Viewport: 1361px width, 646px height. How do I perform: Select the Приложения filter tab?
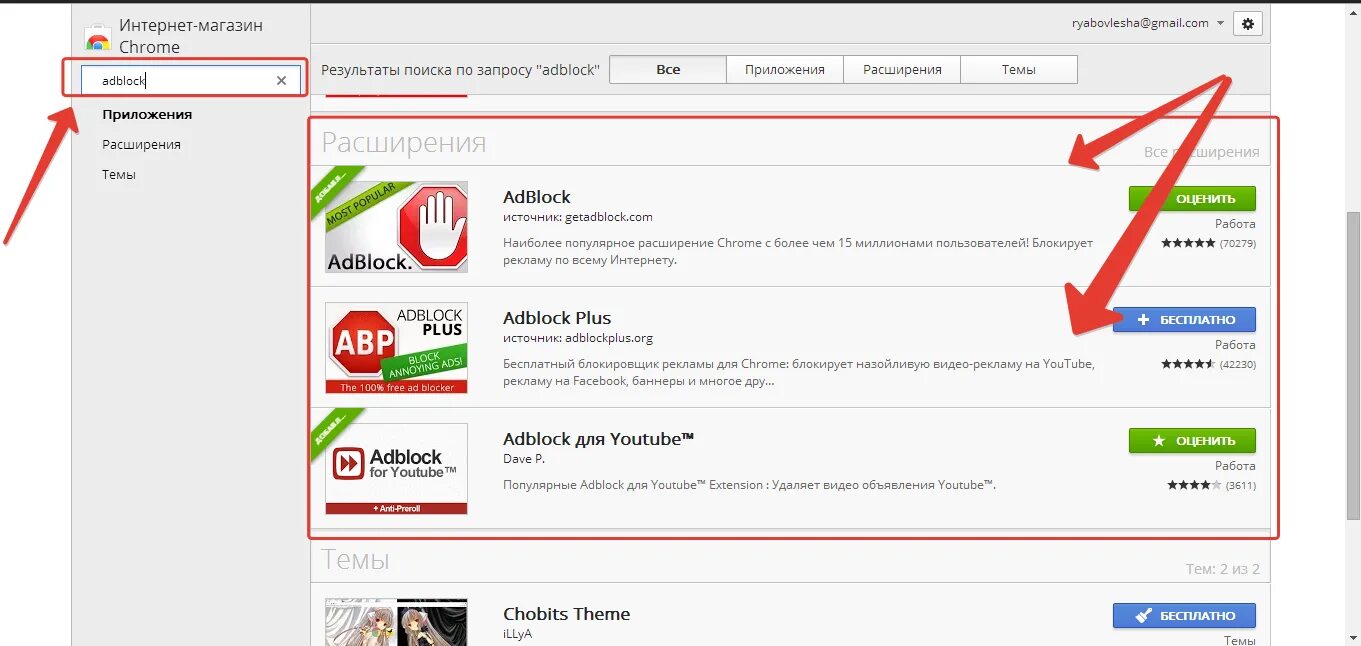[785, 69]
